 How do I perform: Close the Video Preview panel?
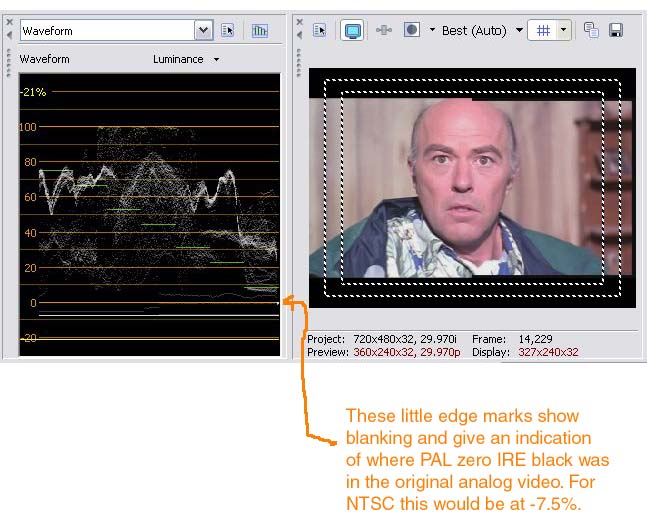pyautogui.click(x=300, y=22)
